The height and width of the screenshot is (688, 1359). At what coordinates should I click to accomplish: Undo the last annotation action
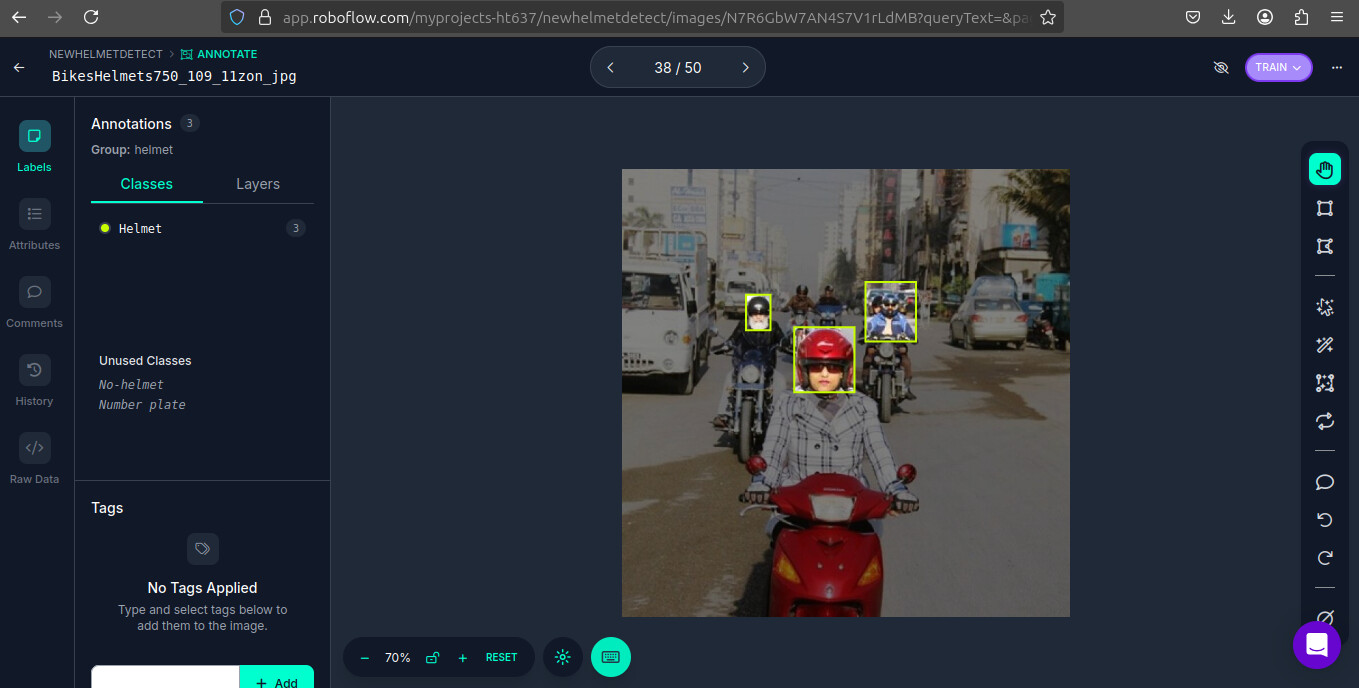(x=1324, y=520)
